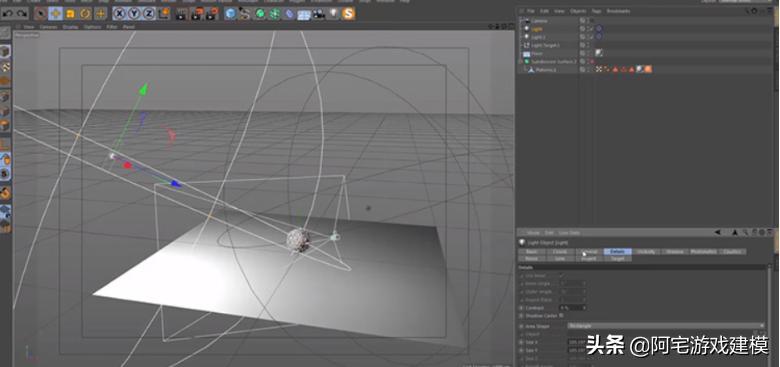Viewport: 780px width, 367px height.
Task: Go up one level in Attribute Manager
Action: point(735,232)
